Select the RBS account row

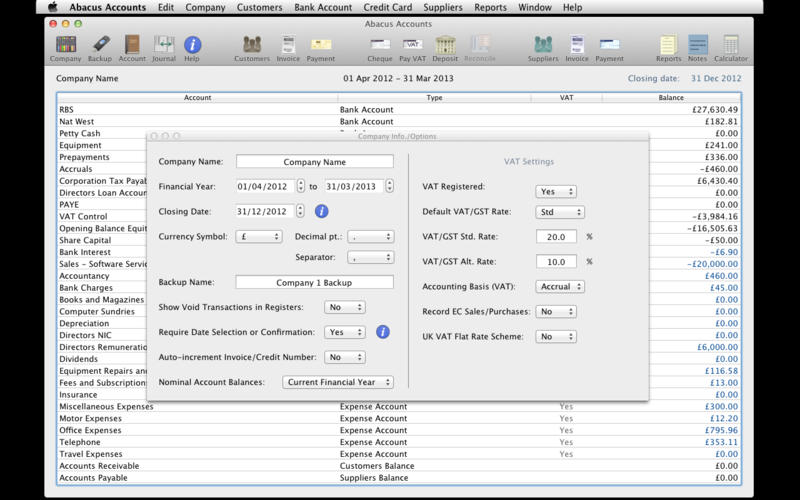coord(200,109)
